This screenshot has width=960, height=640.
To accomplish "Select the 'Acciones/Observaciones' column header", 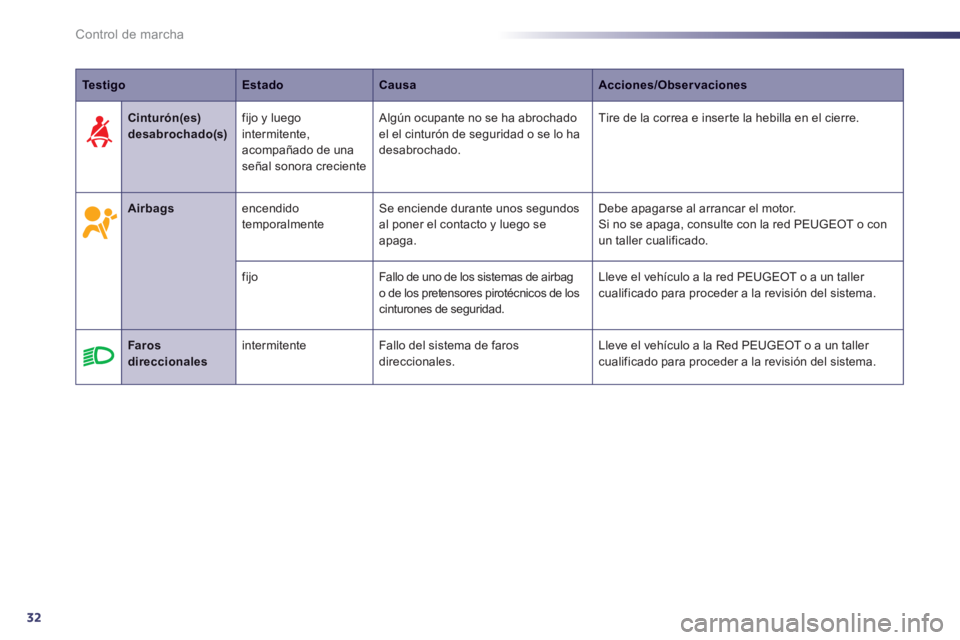I will [748, 85].
